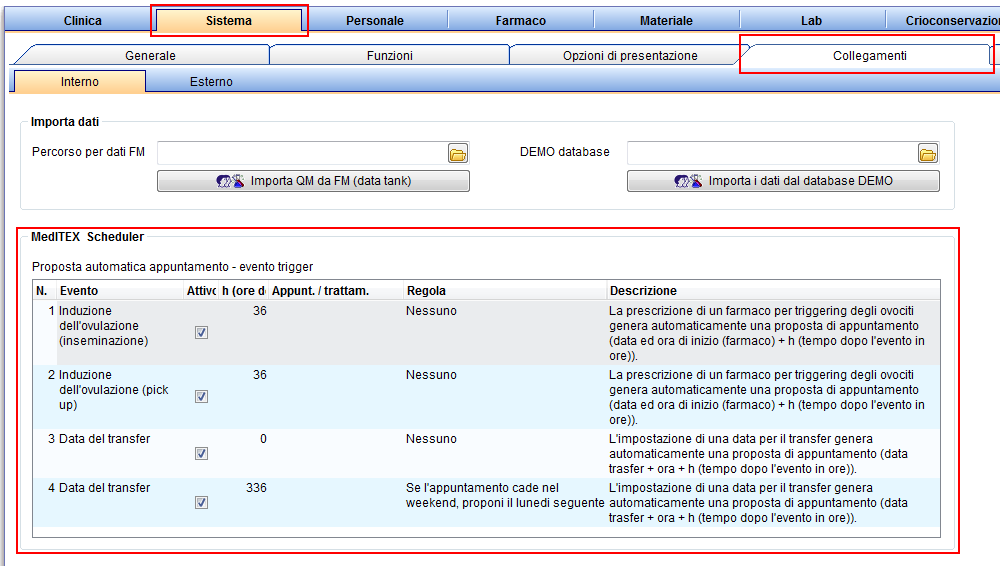Select row 3 Data del transfer

point(486,453)
